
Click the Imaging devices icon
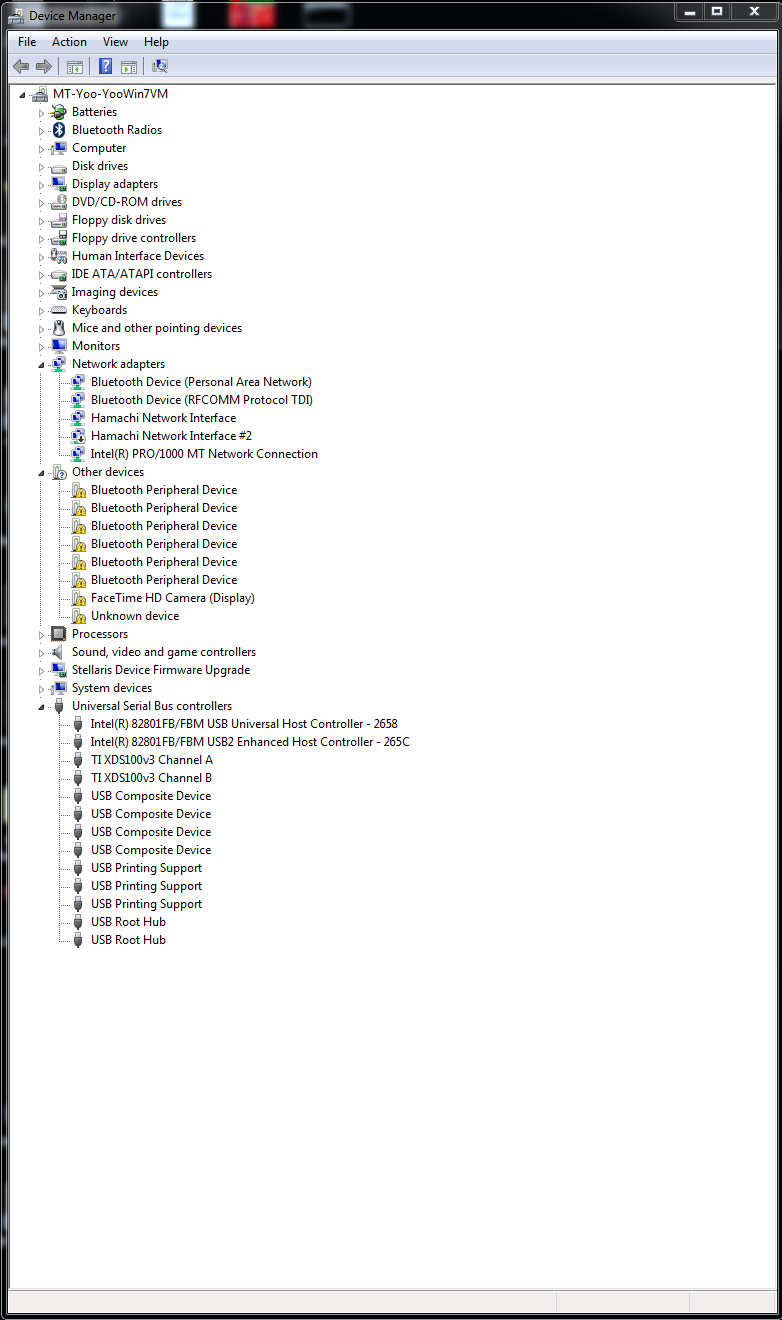(59, 292)
